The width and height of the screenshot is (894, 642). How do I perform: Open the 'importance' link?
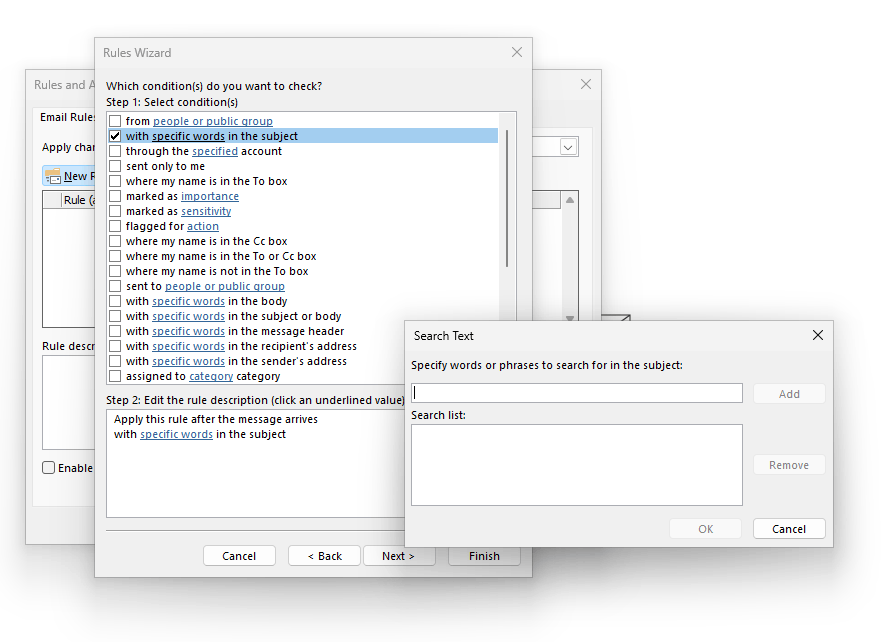(210, 196)
